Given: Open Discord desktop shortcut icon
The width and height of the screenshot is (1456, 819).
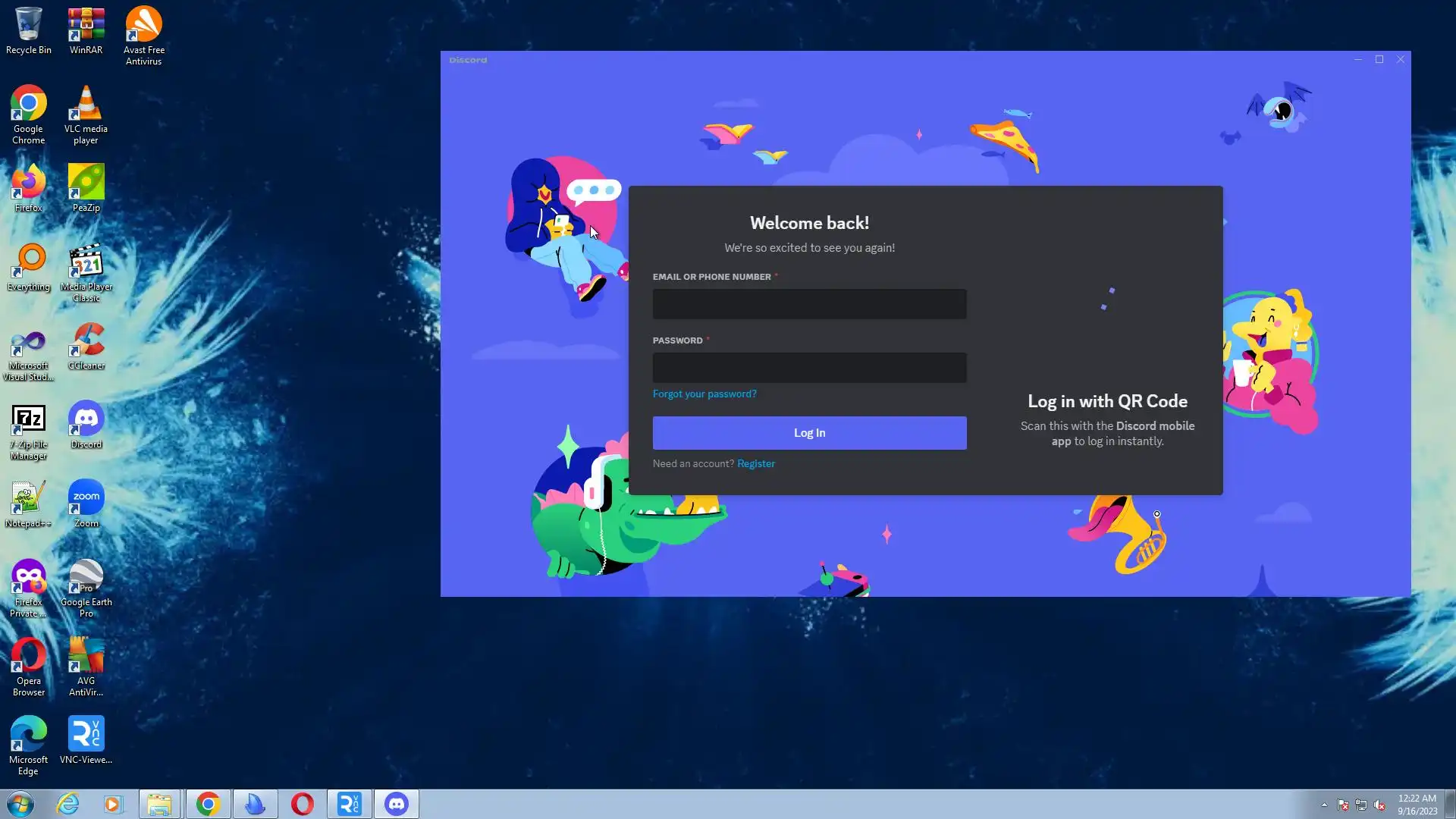Looking at the screenshot, I should pyautogui.click(x=86, y=425).
